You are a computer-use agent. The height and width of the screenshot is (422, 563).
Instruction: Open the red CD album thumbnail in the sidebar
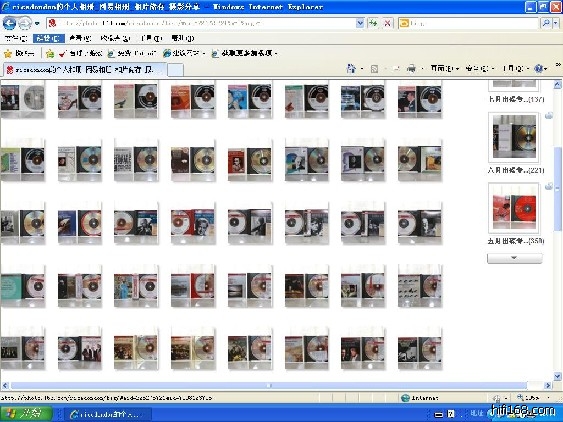(x=513, y=208)
